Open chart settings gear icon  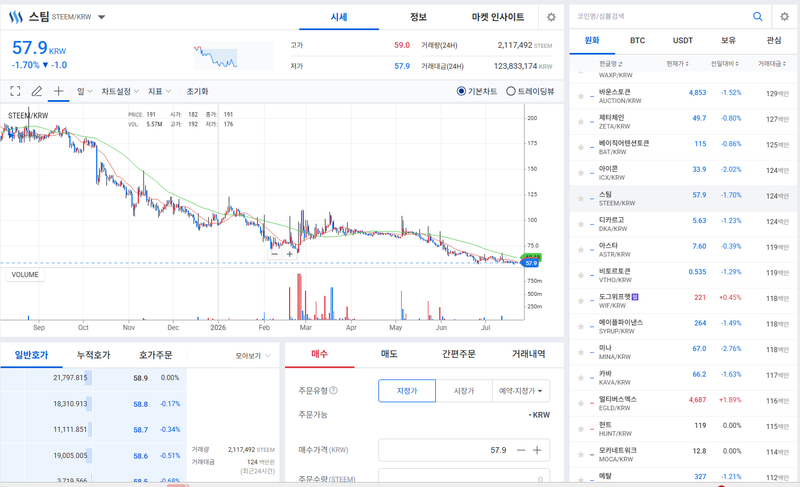click(551, 17)
